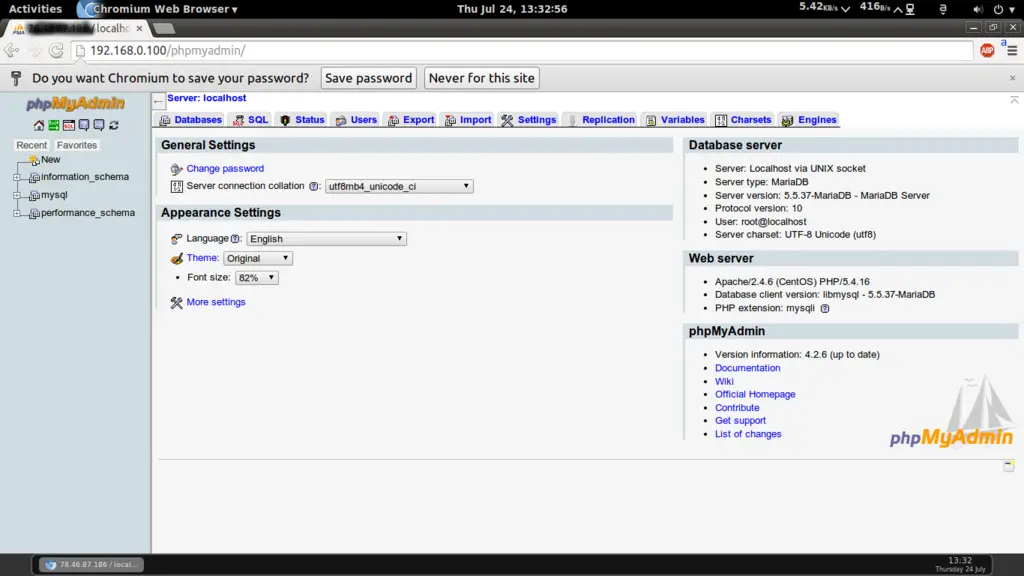Reload navigation panel icon

pos(114,125)
